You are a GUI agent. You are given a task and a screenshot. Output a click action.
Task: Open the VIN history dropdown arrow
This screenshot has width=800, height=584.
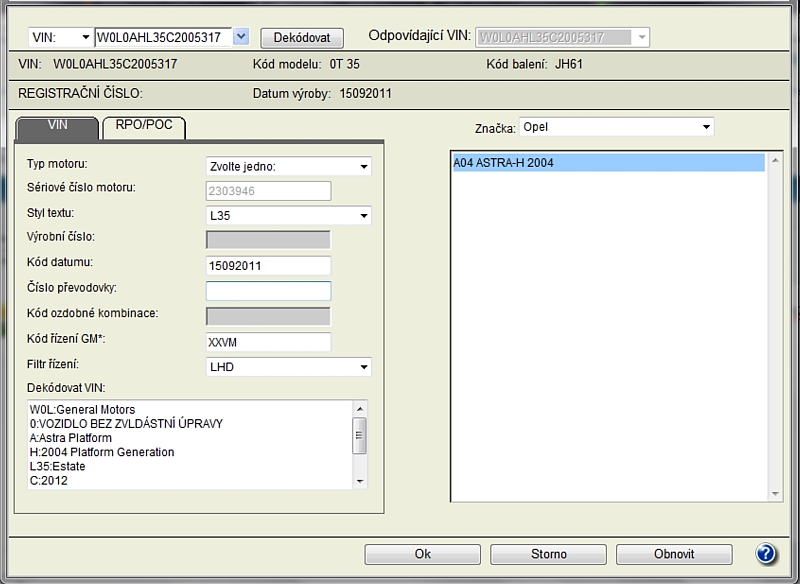[x=240, y=37]
